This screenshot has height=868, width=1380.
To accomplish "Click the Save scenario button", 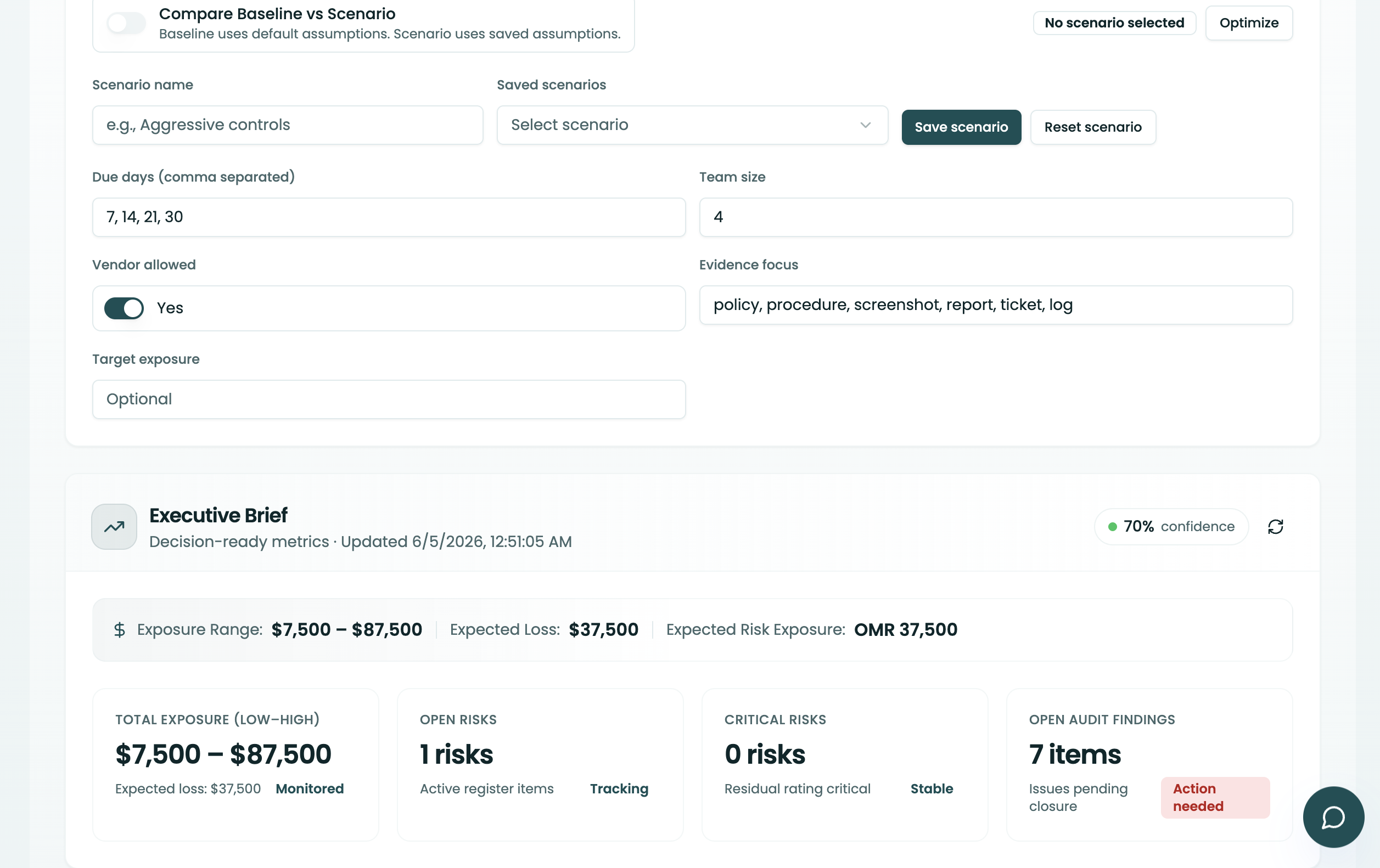I will click(961, 127).
